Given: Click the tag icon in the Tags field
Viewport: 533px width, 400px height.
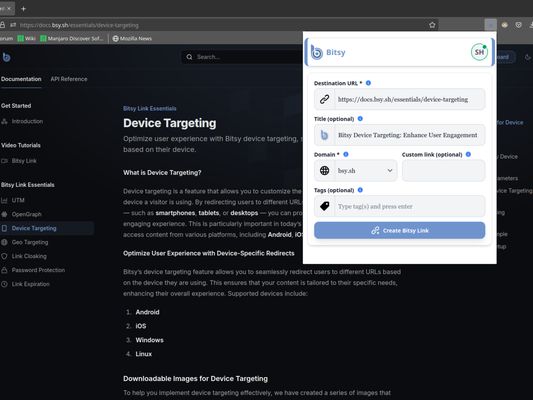Looking at the screenshot, I should click(324, 206).
